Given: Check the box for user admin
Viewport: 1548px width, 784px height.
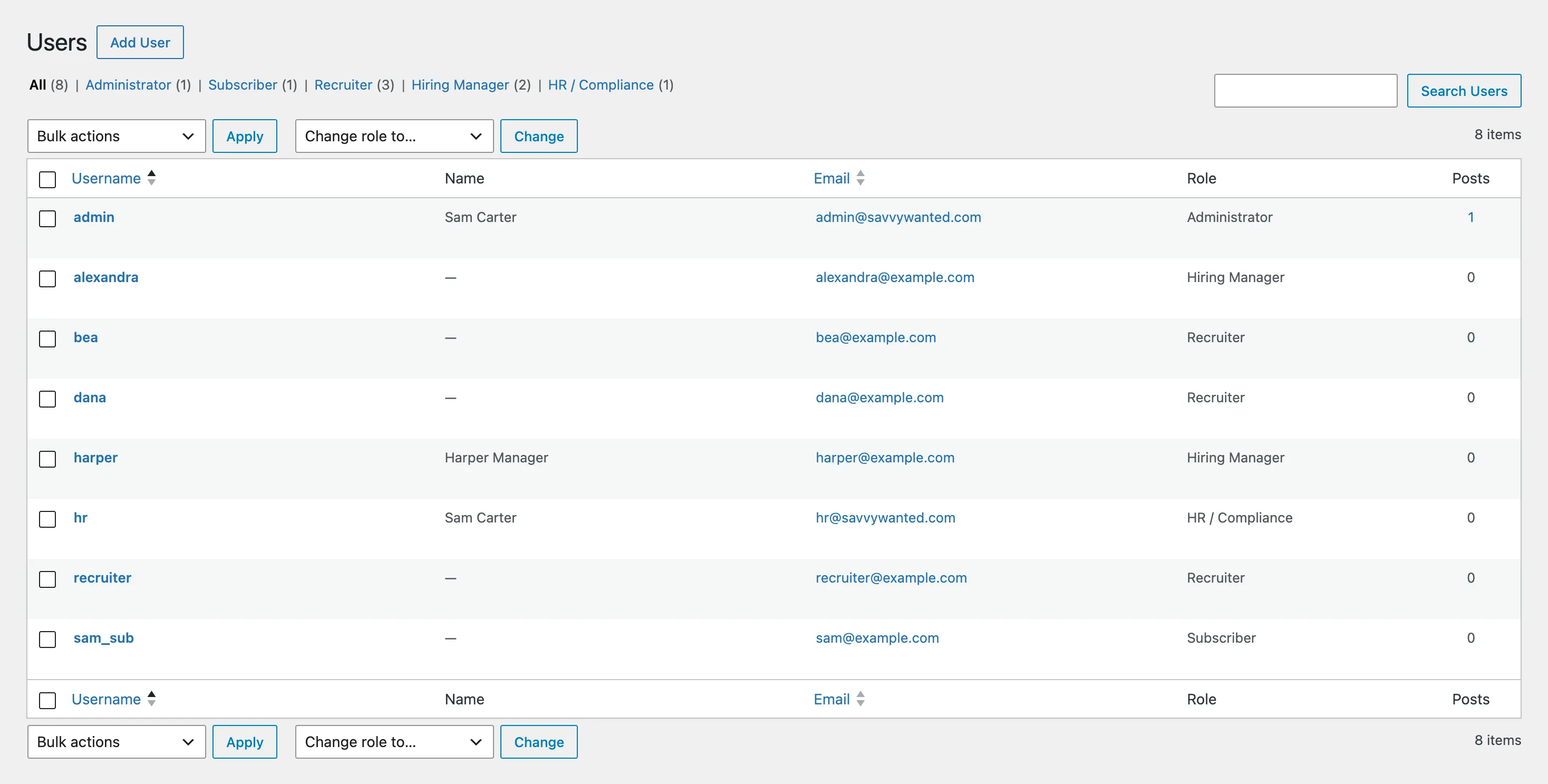Looking at the screenshot, I should pyautogui.click(x=47, y=219).
